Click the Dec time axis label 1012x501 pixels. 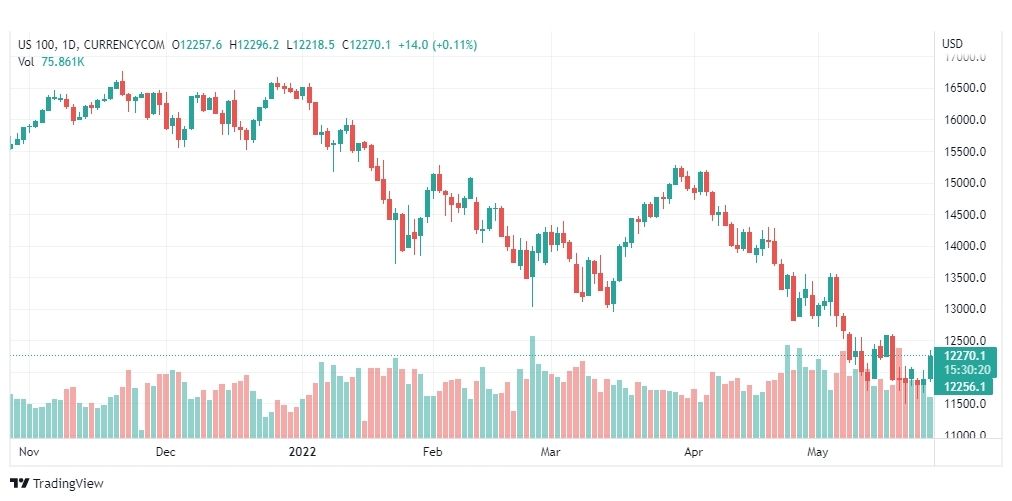tap(166, 451)
